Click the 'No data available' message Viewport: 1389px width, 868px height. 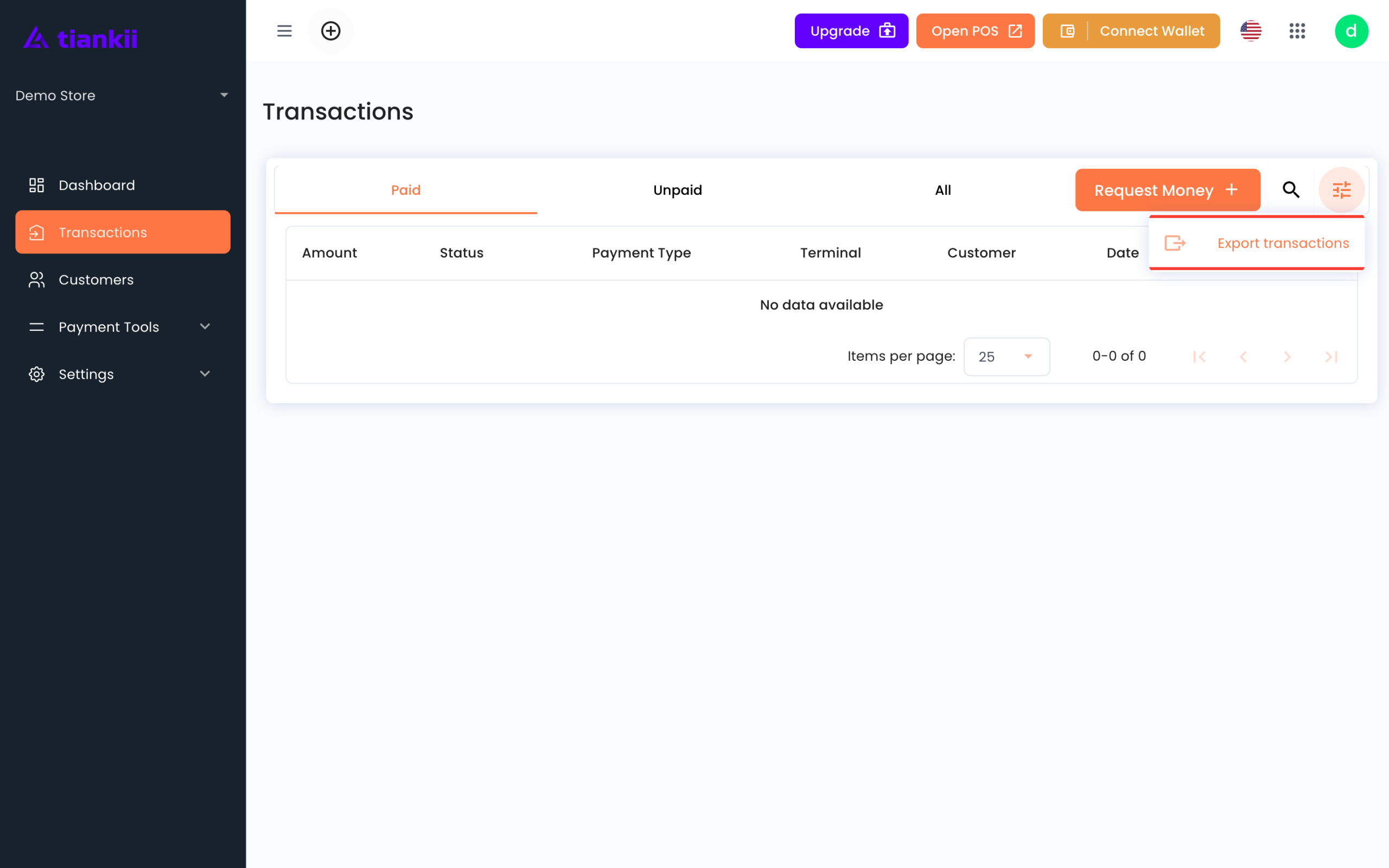pyautogui.click(x=821, y=305)
